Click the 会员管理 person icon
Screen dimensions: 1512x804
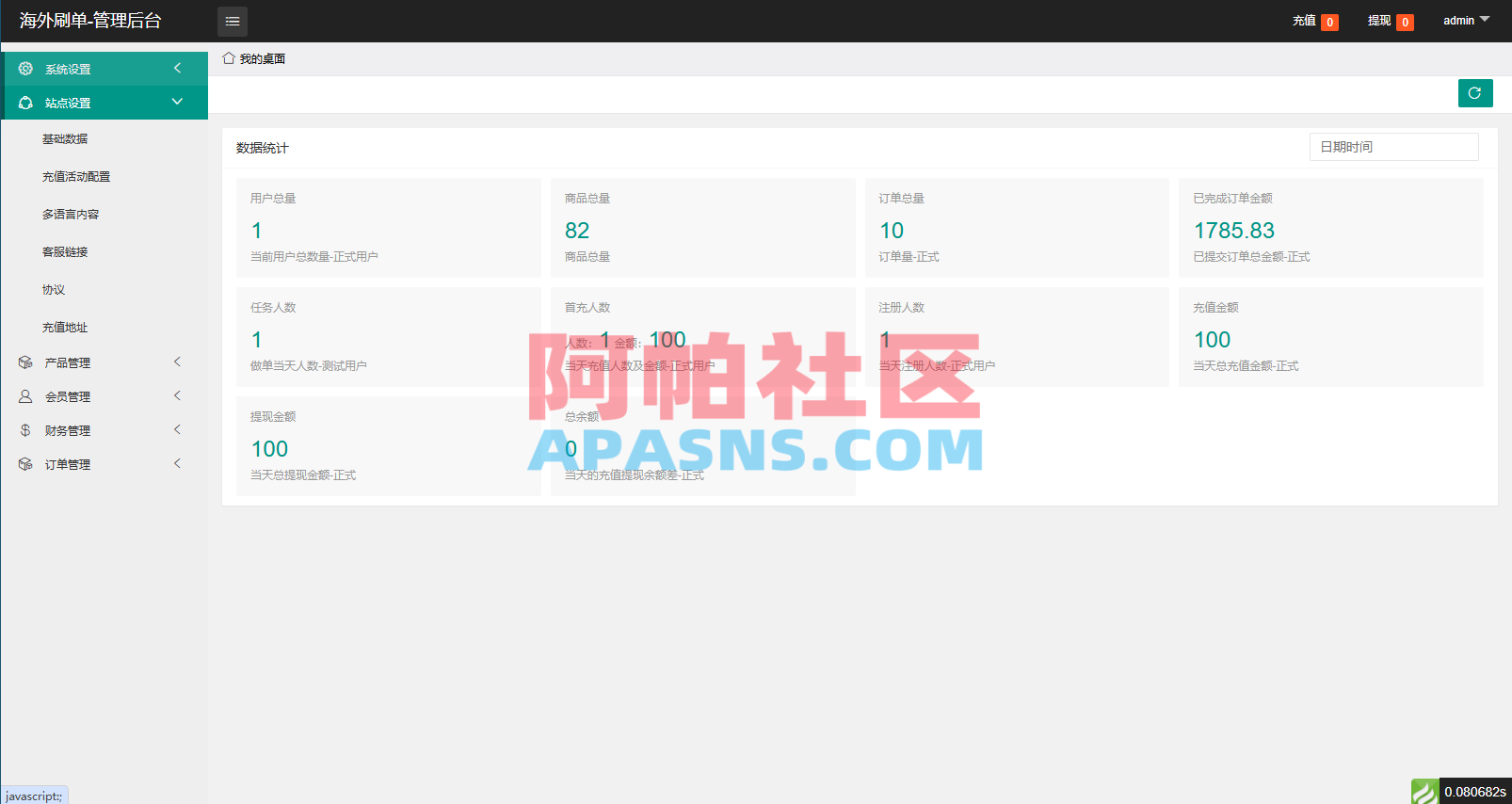point(25,396)
